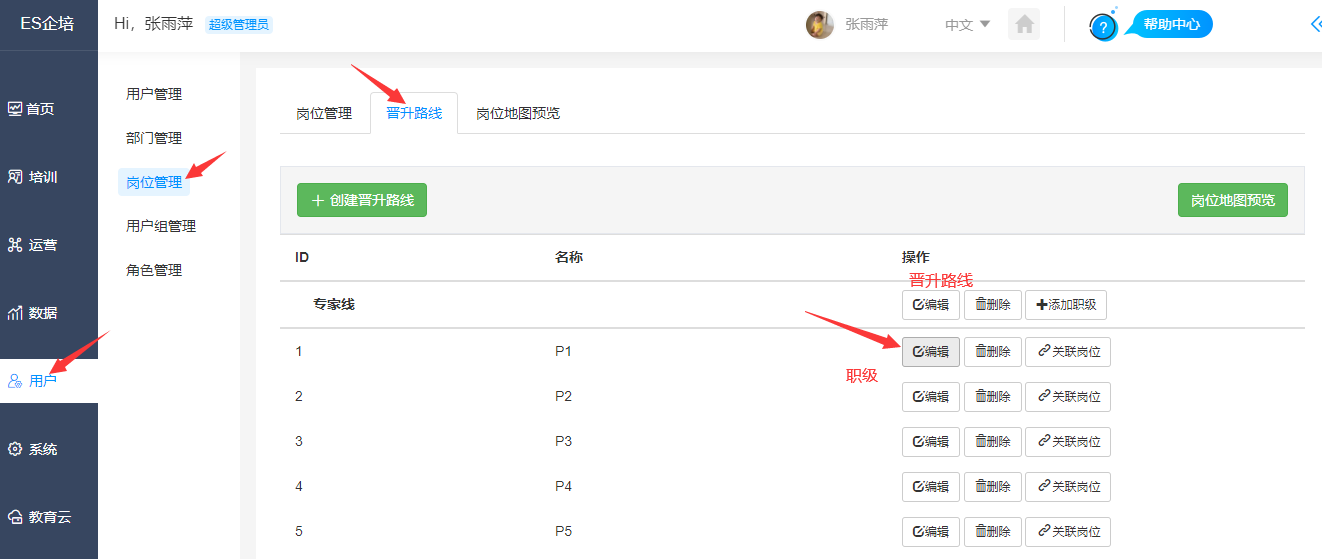1322x559 pixels.
Task: Click the green 创建晋升路线 button
Action: pos(362,200)
